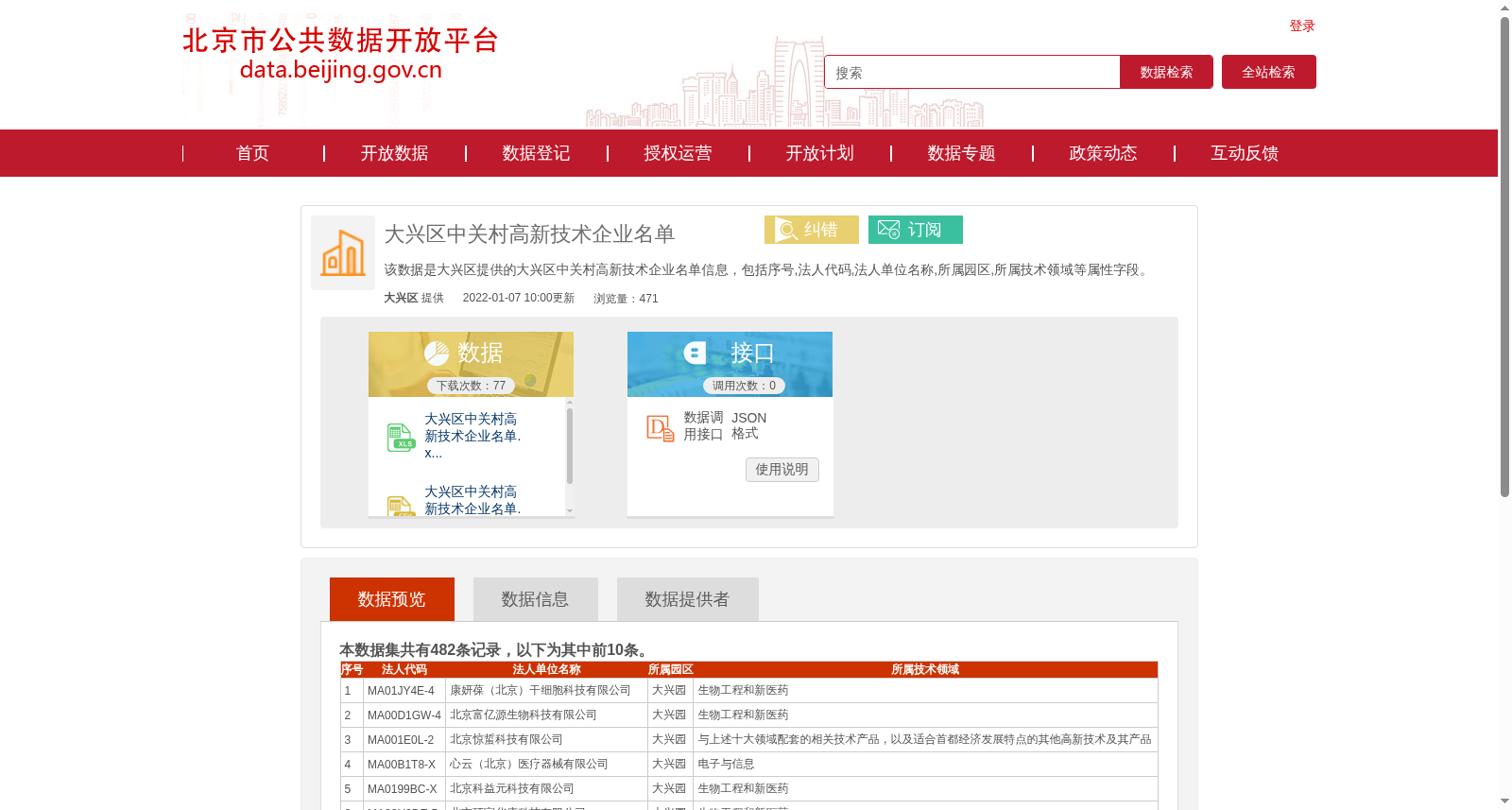
Task: Click the site logo 北京市公共数据开放平台
Action: coord(340,54)
